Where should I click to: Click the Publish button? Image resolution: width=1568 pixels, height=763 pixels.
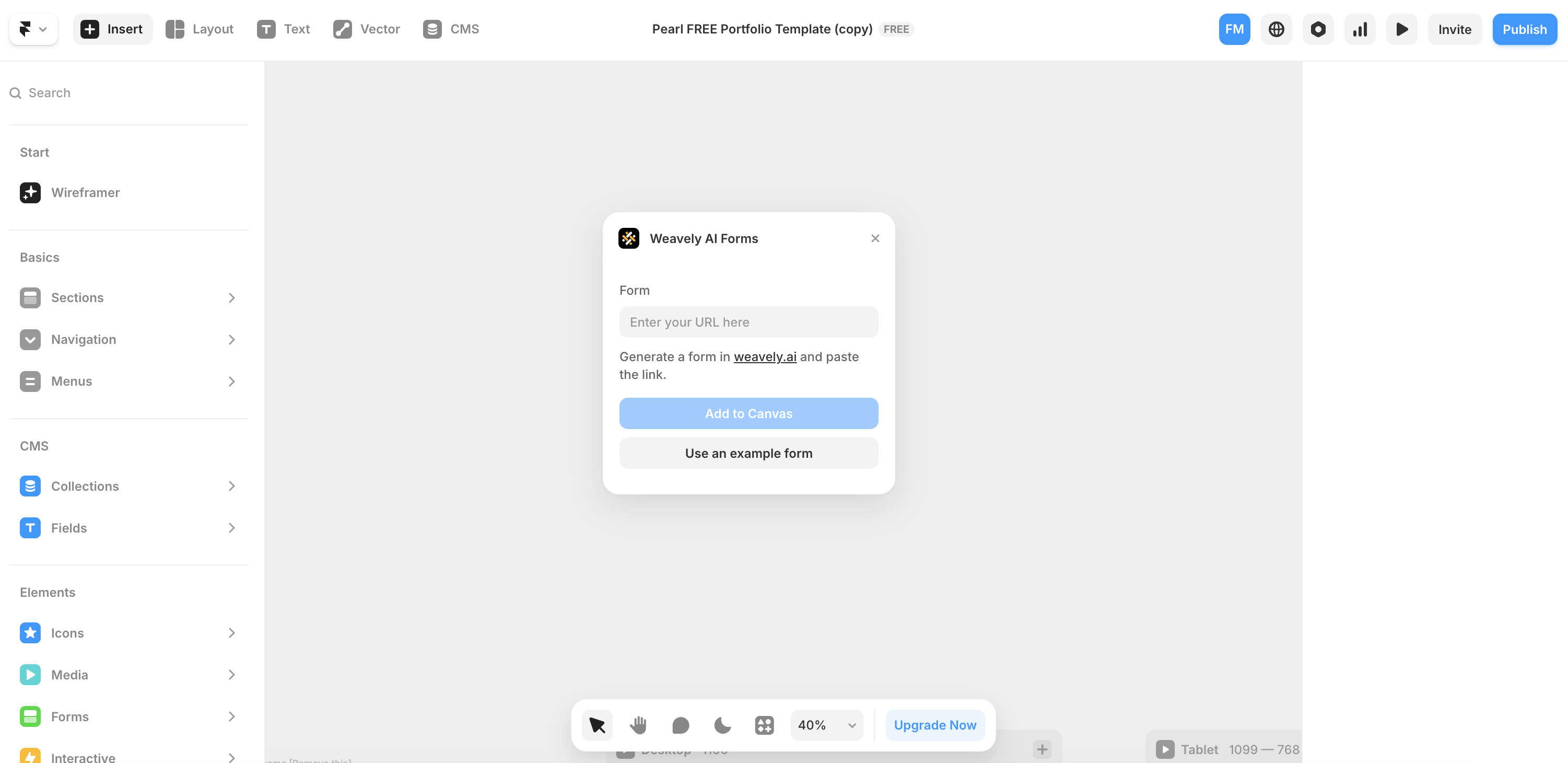point(1524,29)
